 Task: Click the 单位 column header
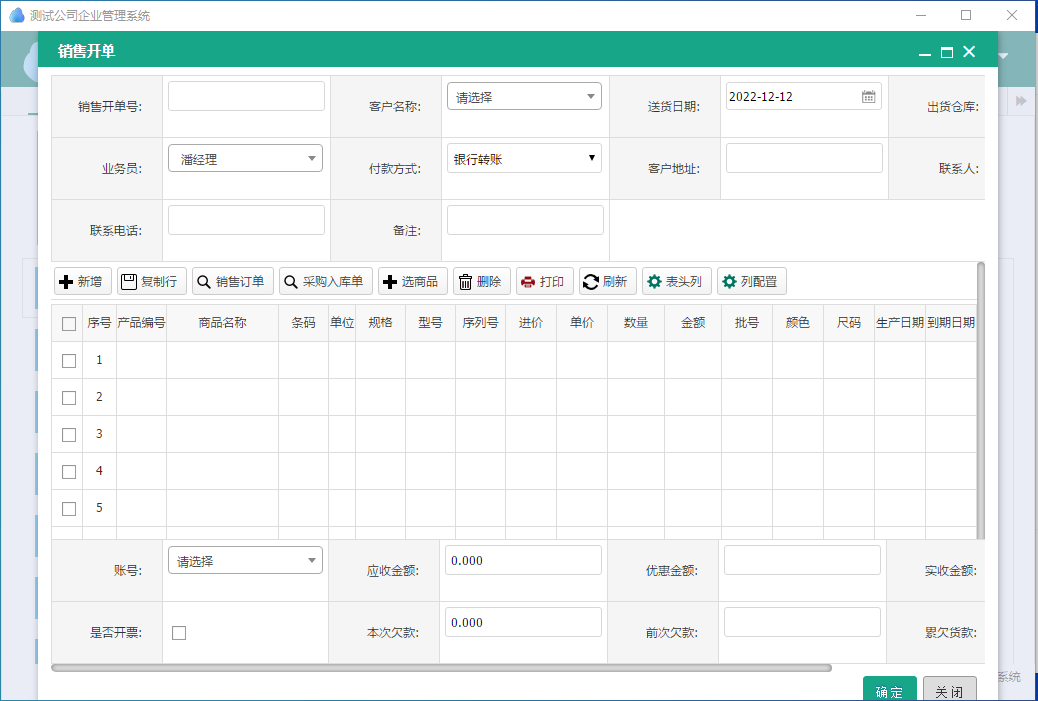[342, 323]
